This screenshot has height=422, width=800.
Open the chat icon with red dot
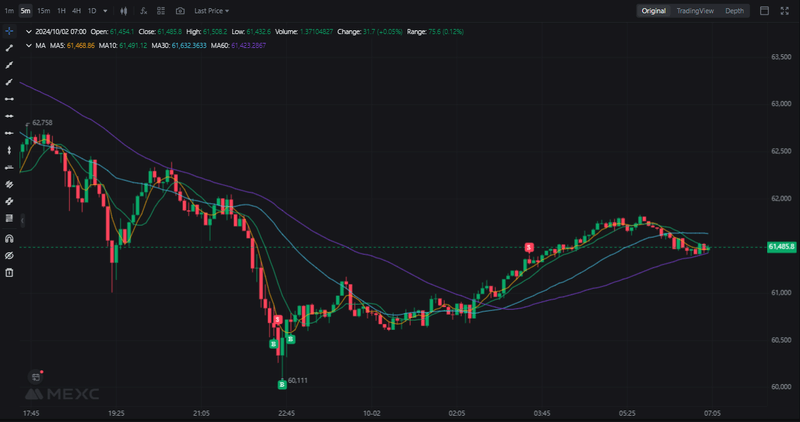pos(36,377)
